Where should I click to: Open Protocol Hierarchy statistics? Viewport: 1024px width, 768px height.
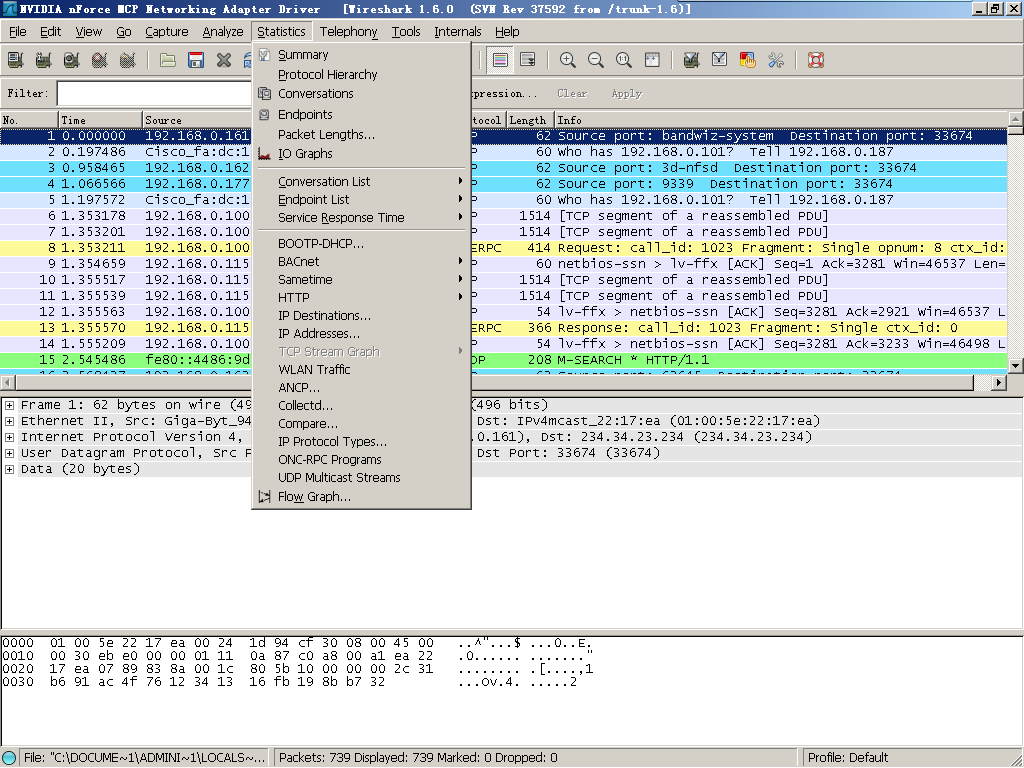pos(361,74)
